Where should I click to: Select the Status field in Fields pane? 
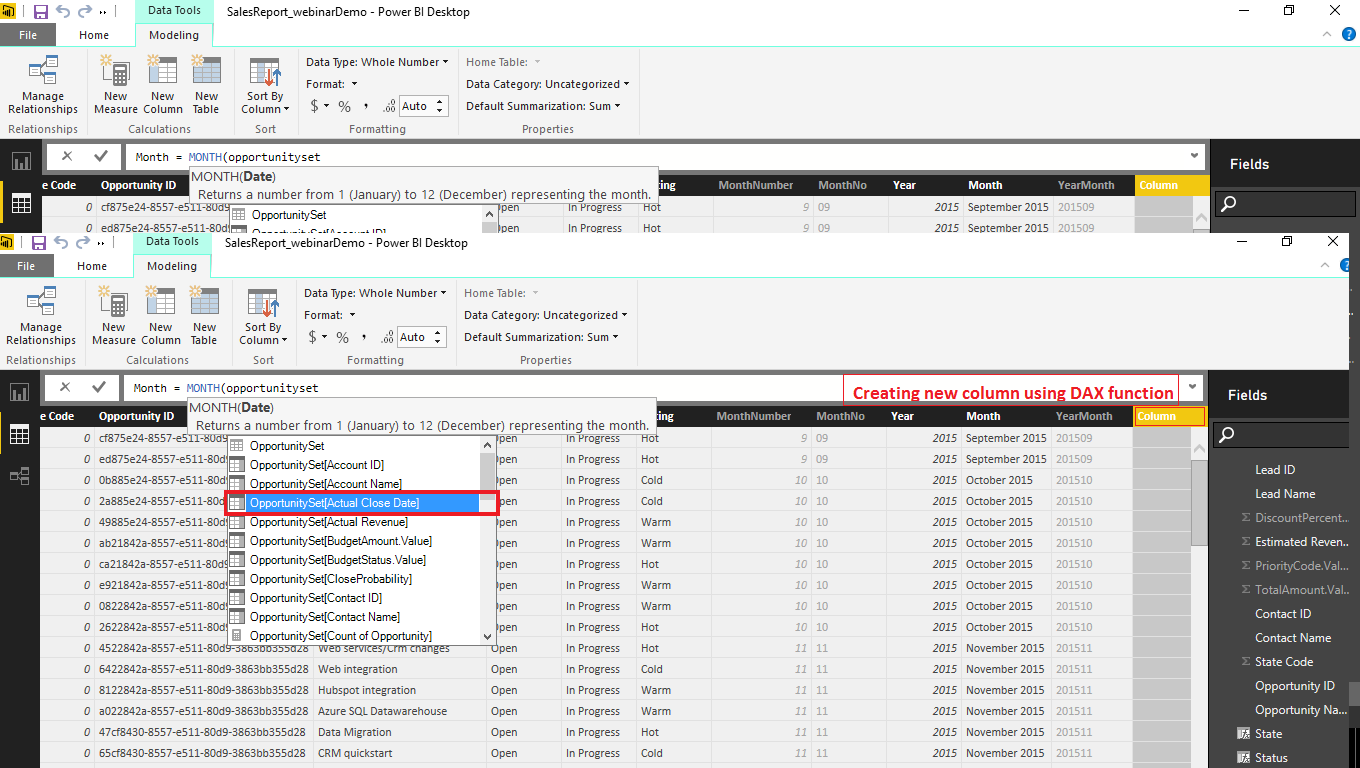click(x=1271, y=758)
